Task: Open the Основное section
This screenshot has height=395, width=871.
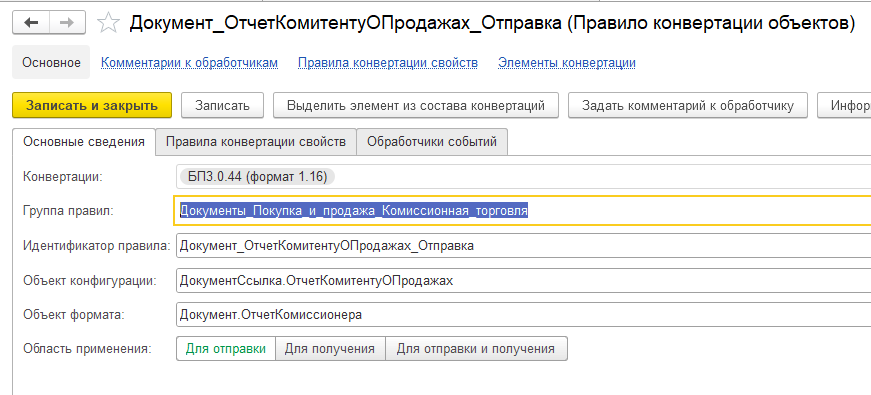Action: [51, 63]
